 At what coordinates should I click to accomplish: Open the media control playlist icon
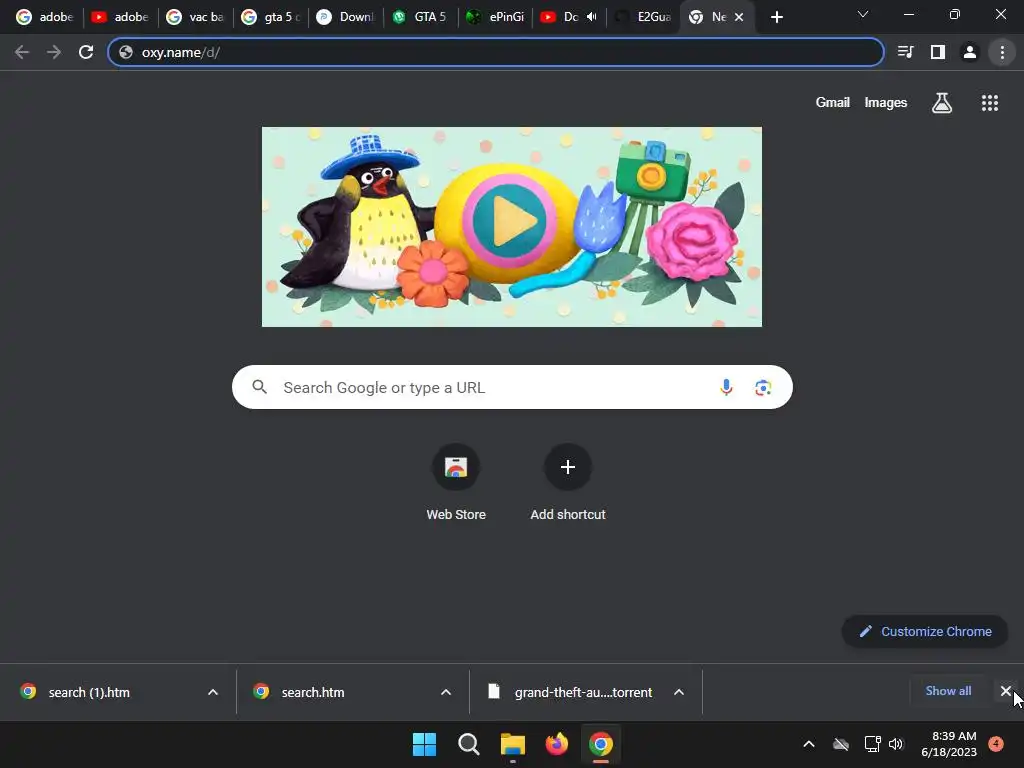[x=905, y=52]
